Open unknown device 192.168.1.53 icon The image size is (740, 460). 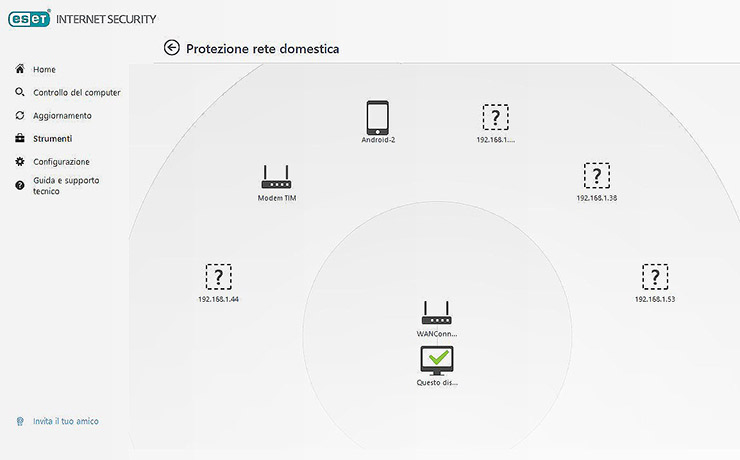point(655,276)
